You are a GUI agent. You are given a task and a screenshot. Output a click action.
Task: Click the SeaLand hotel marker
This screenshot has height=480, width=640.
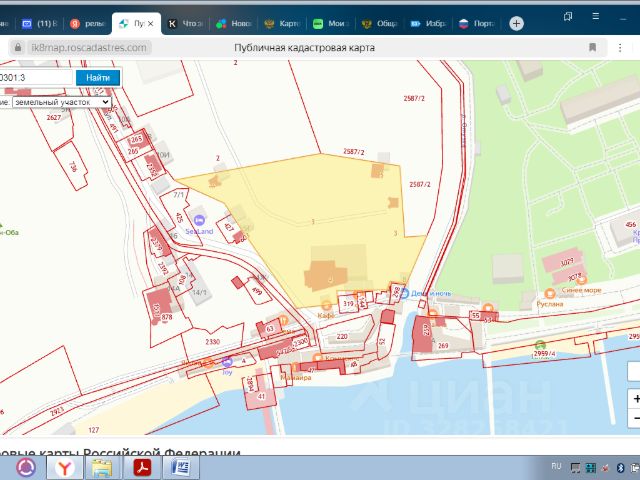pos(198,221)
